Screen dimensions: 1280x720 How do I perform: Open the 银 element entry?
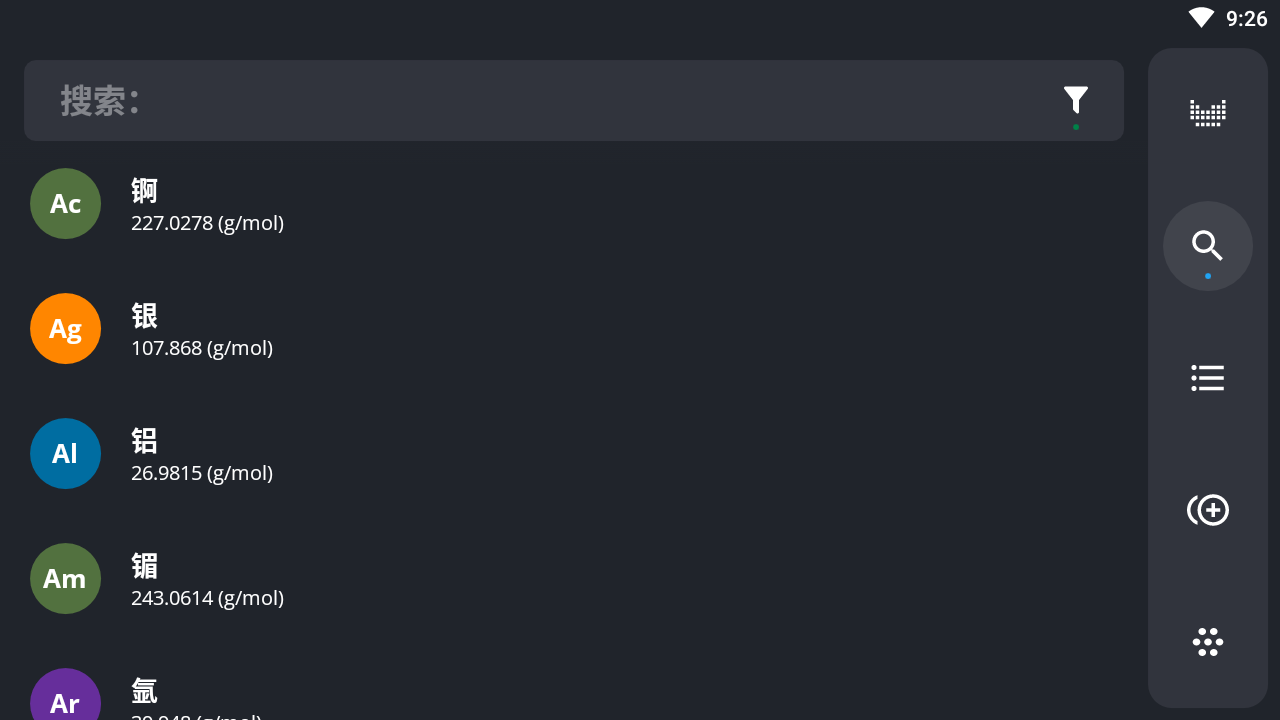pos(574,329)
